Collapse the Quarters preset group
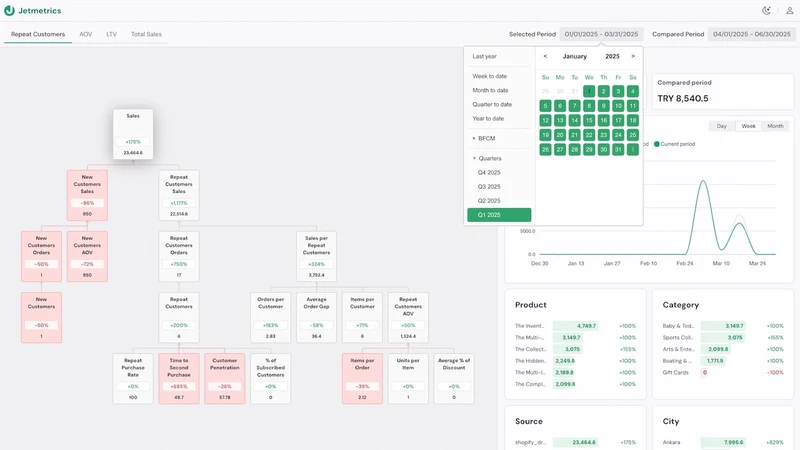800x450 pixels. tap(487, 158)
